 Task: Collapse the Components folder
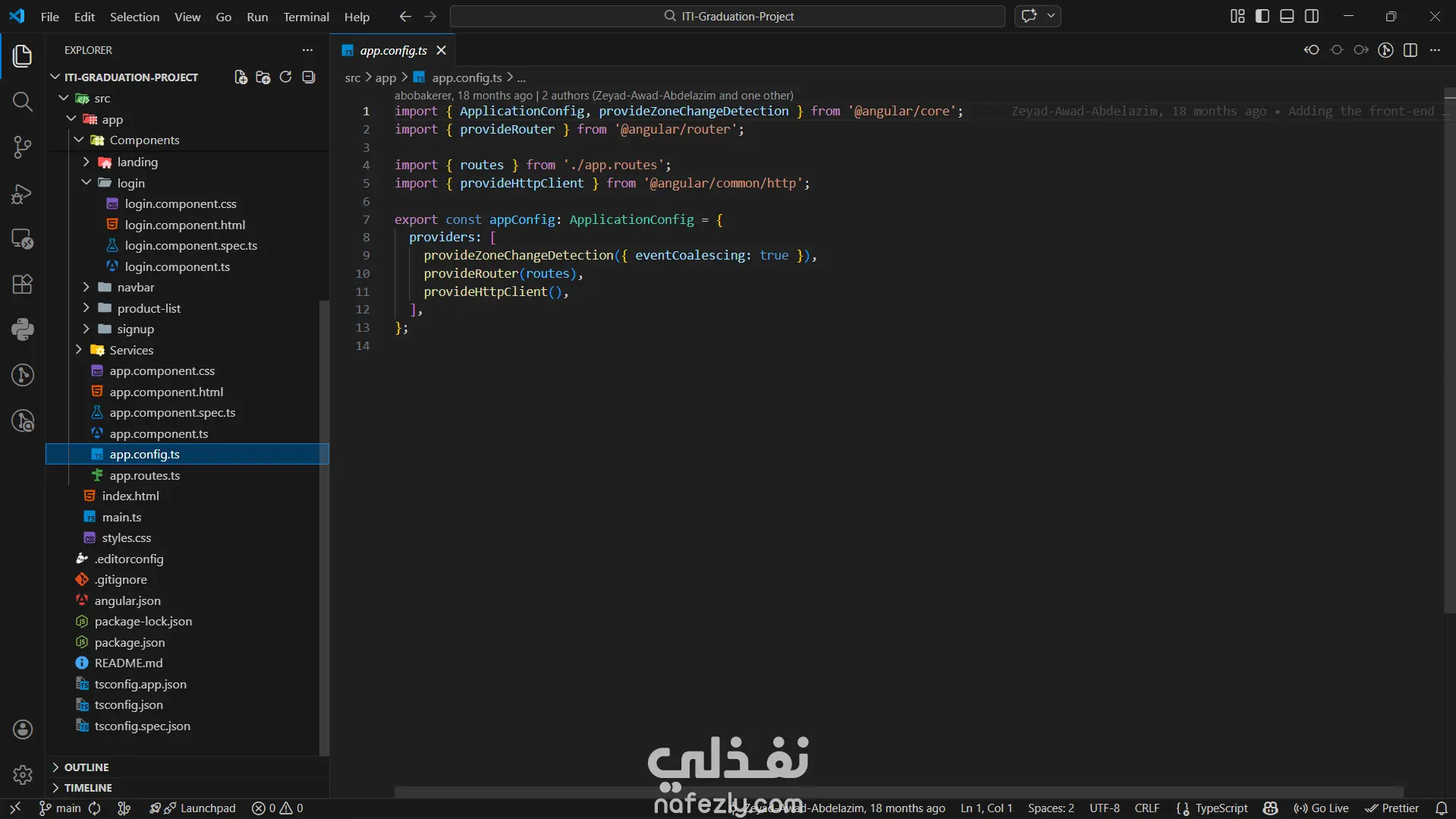pyautogui.click(x=79, y=140)
